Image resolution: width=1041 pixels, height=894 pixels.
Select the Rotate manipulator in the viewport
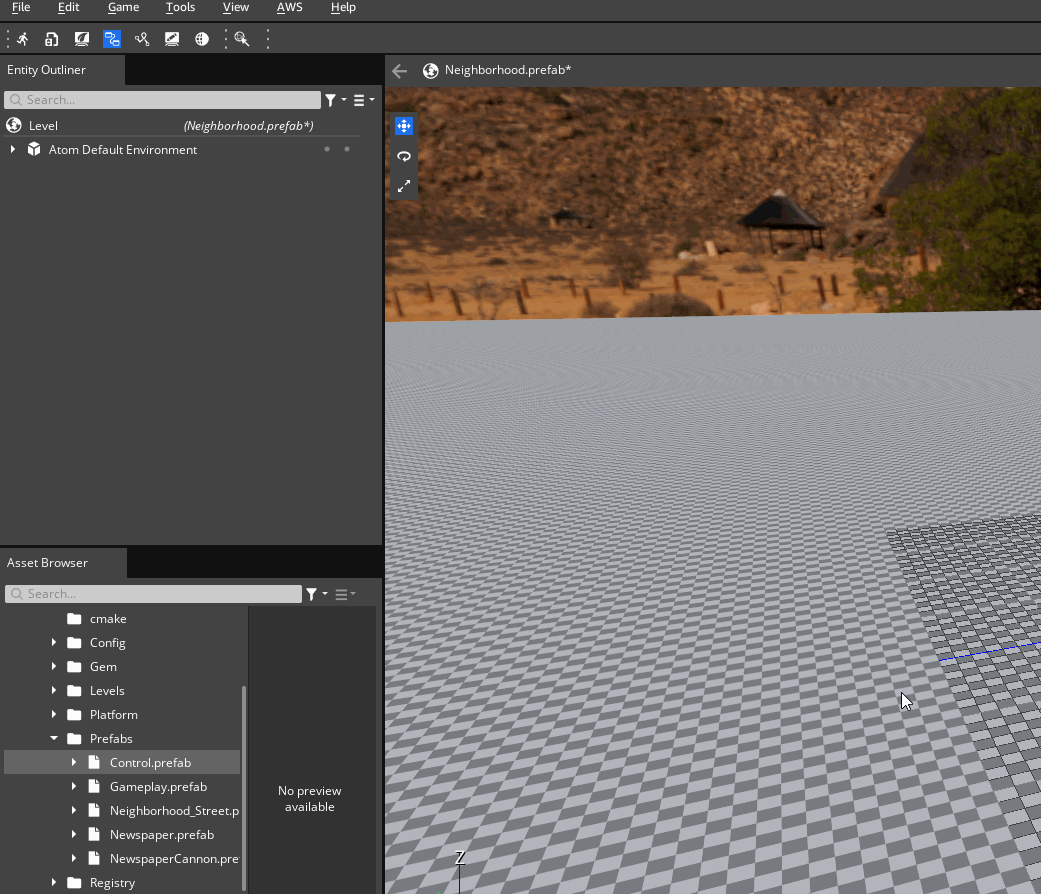[x=404, y=157]
